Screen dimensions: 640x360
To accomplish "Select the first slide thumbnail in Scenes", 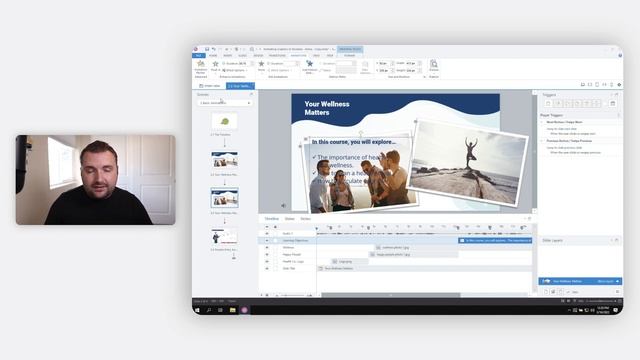I will click(x=224, y=121).
